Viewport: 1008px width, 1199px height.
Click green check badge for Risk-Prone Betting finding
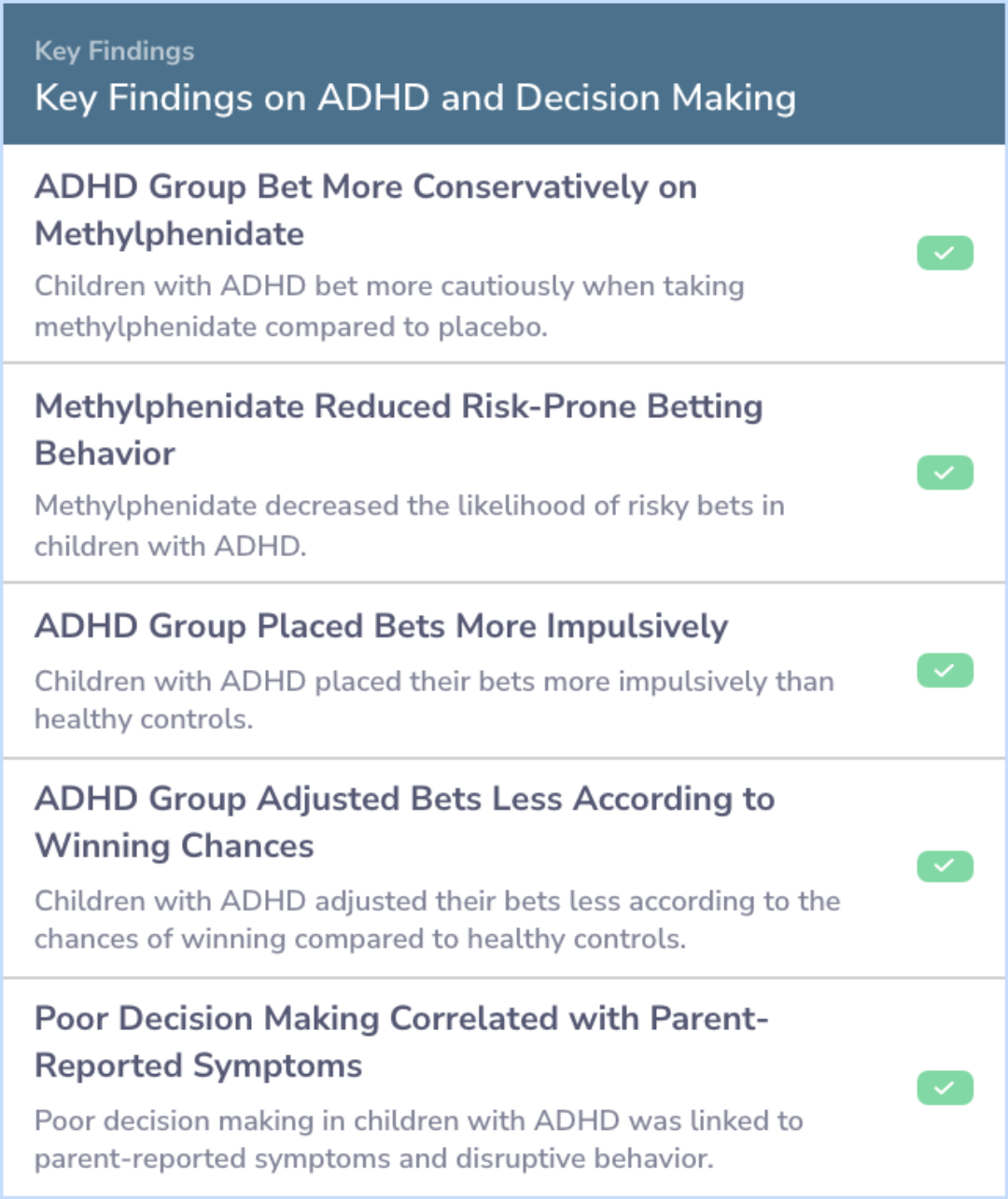(x=945, y=473)
